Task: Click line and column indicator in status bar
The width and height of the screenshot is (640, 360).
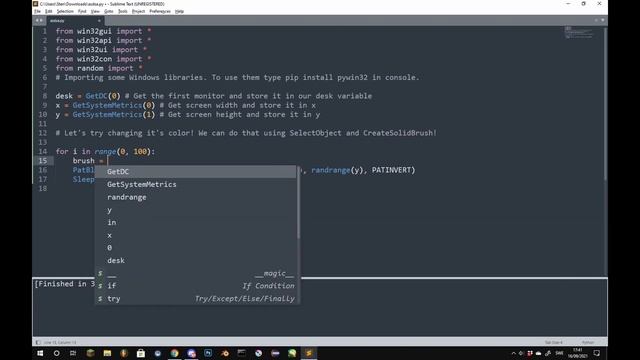Action: (x=60, y=342)
